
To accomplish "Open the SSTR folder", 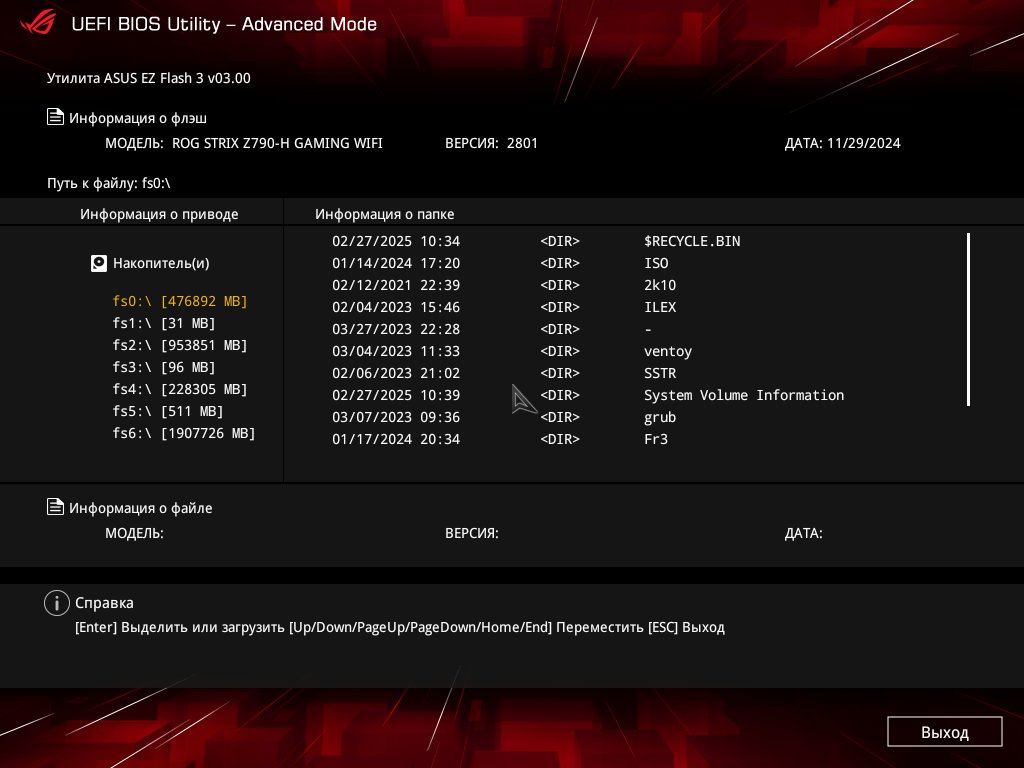I will coord(660,374).
